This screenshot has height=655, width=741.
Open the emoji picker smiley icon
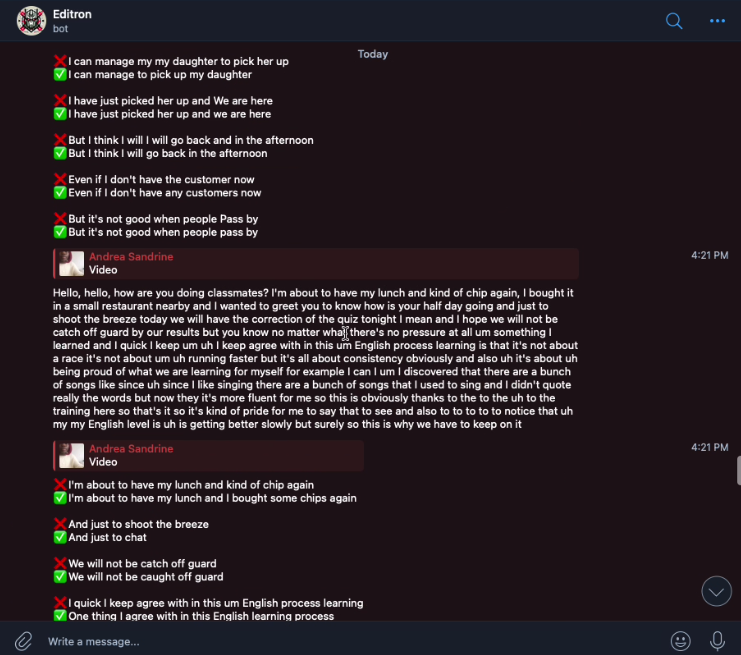[681, 641]
